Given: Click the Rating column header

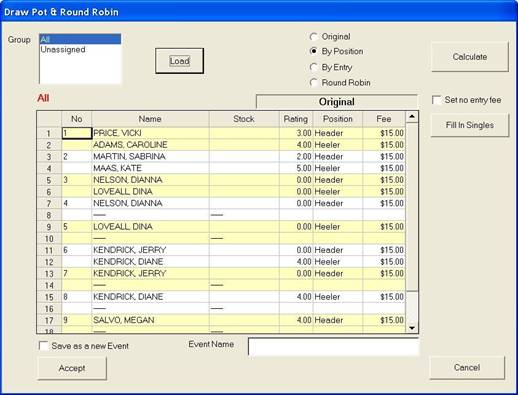Looking at the screenshot, I should tap(296, 119).
